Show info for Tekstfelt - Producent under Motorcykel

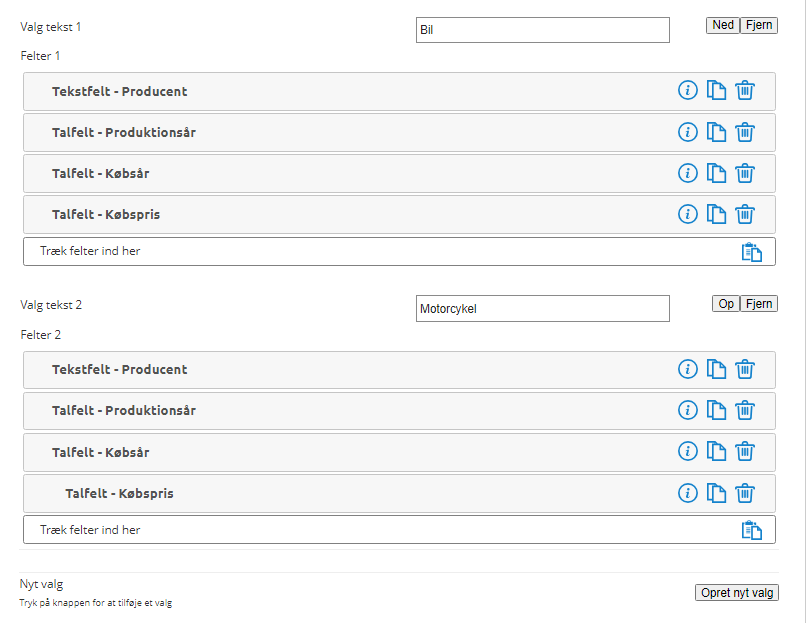(688, 369)
